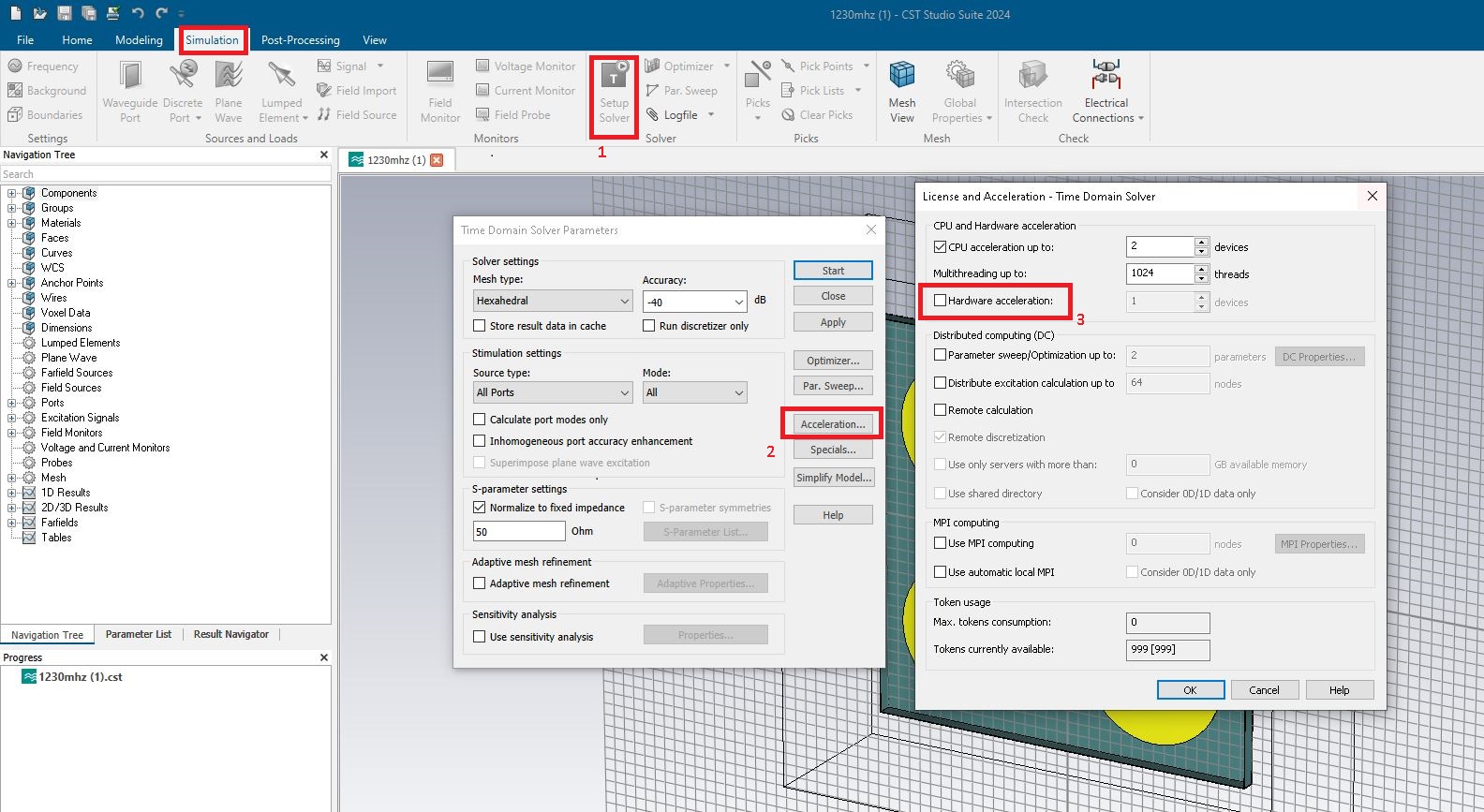This screenshot has width=1484, height=812.
Task: Increase the Multithreading threads stepper
Action: tap(1201, 269)
